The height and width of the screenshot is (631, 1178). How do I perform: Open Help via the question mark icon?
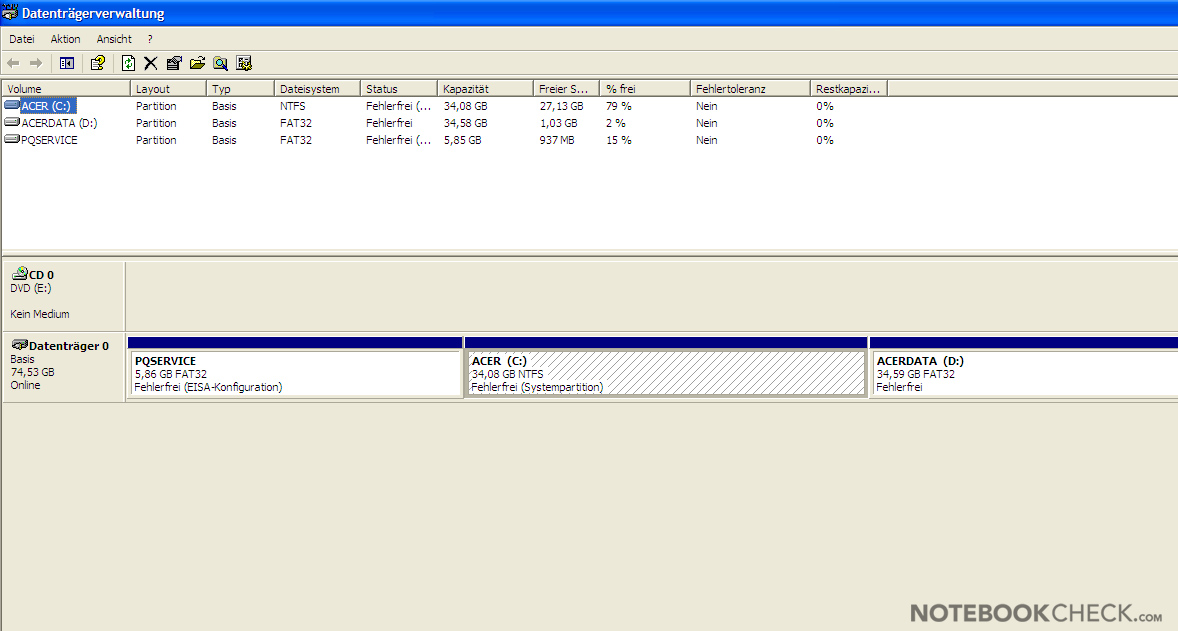pos(98,63)
